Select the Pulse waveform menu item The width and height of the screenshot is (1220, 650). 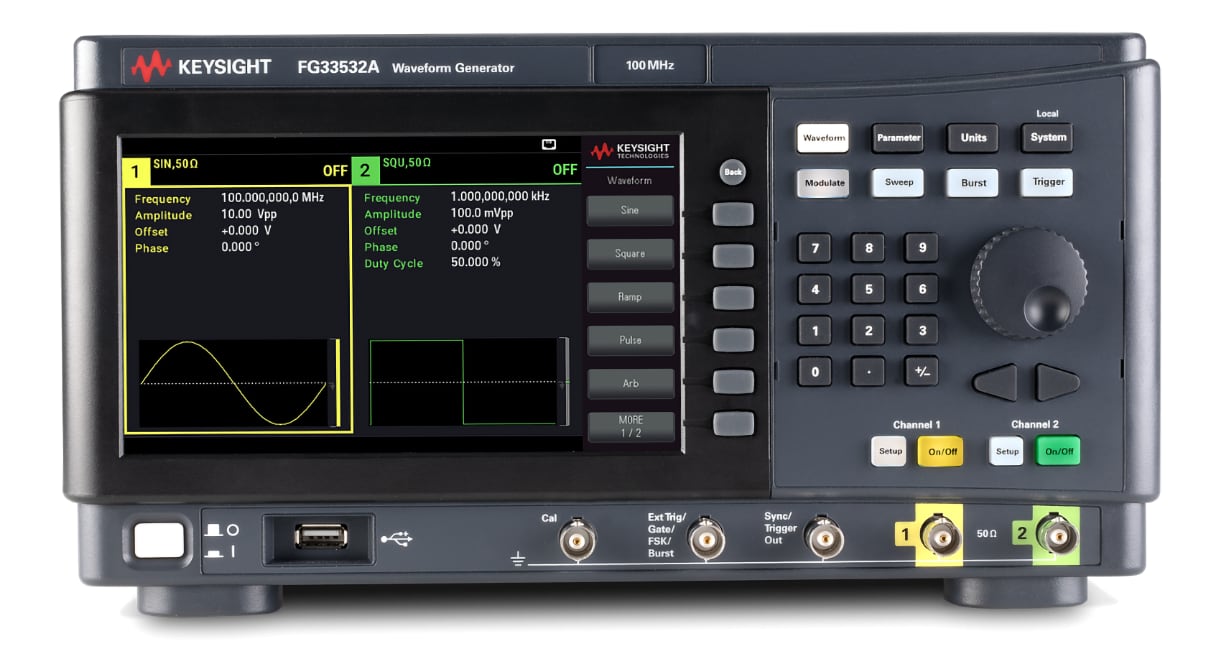tap(630, 340)
